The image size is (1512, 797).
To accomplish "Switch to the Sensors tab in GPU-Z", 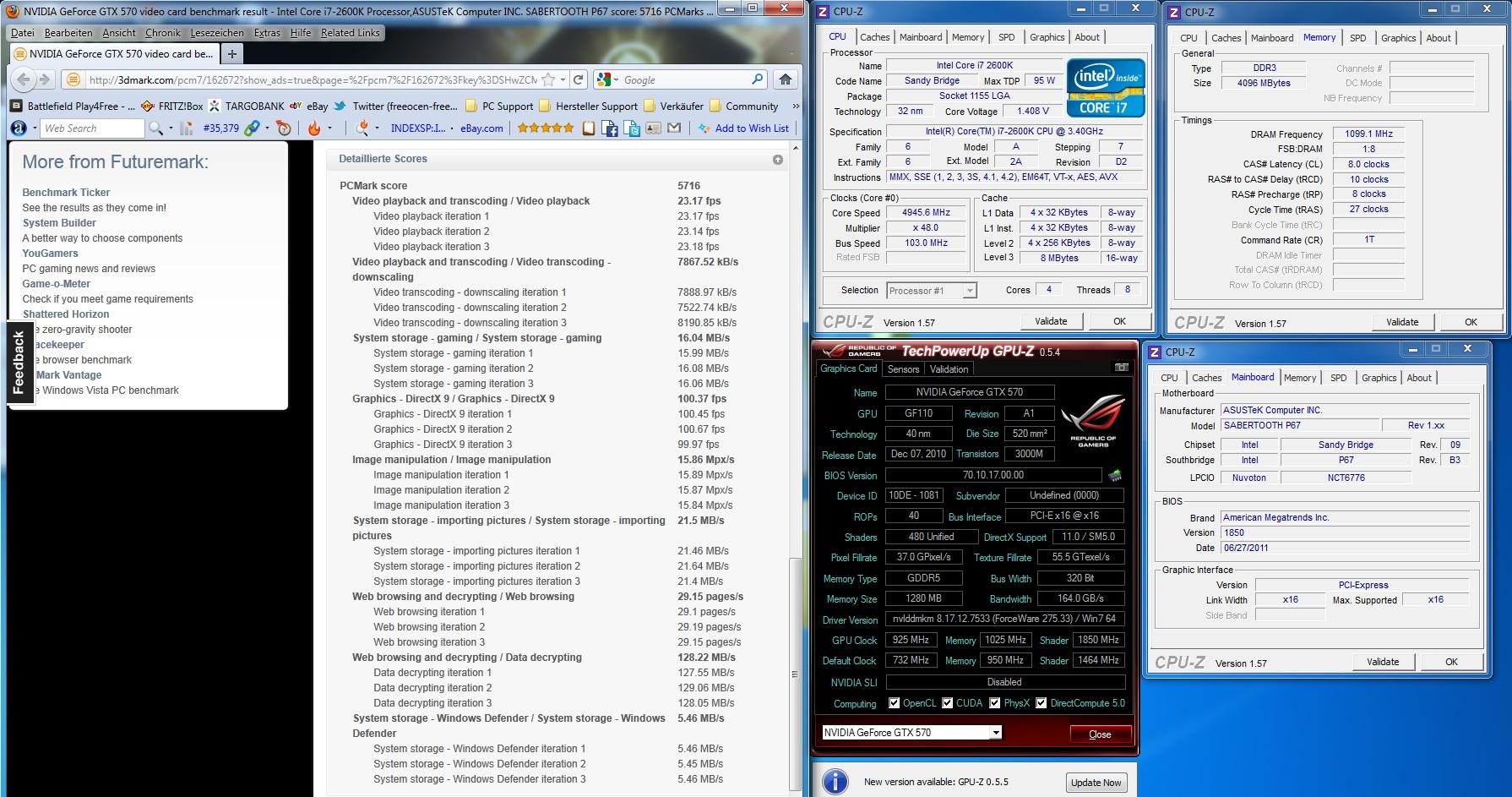I will [903, 369].
